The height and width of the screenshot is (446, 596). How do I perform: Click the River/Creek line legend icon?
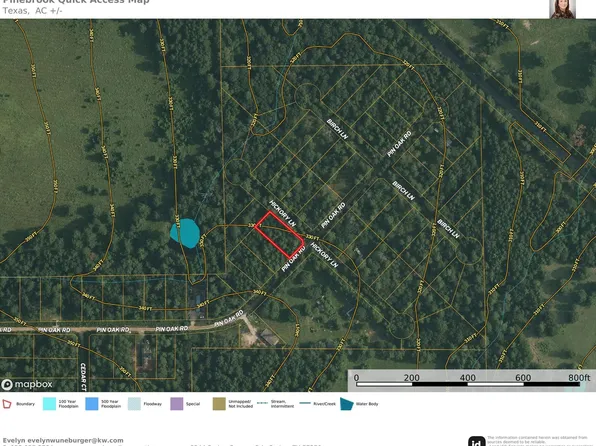pos(305,403)
